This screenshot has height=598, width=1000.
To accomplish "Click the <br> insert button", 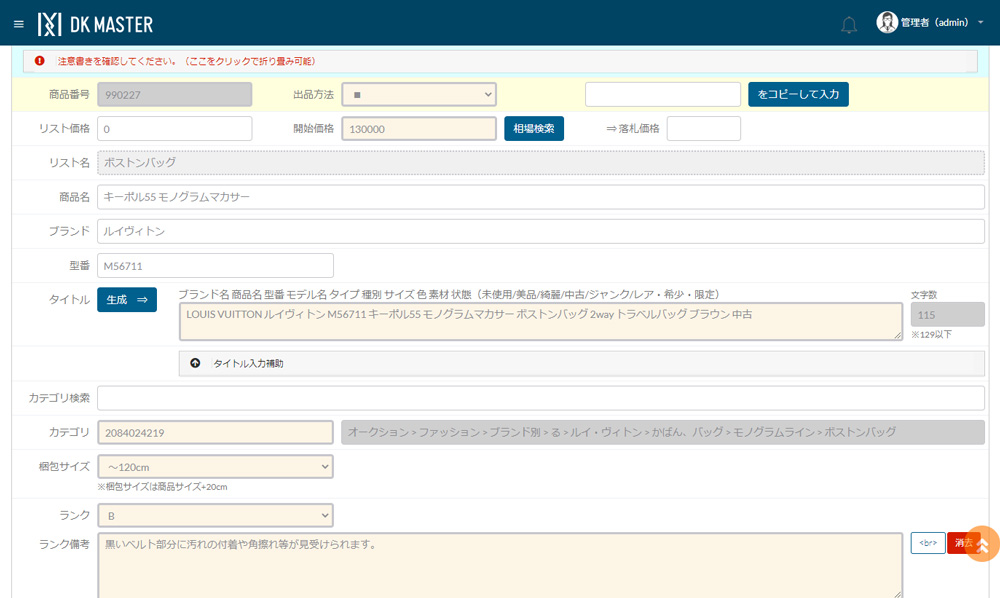I will click(928, 543).
